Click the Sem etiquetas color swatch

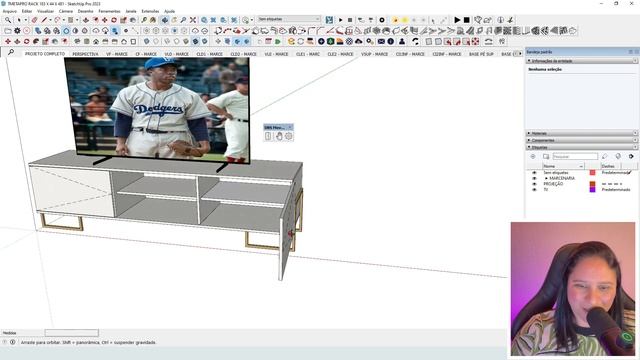pos(592,173)
